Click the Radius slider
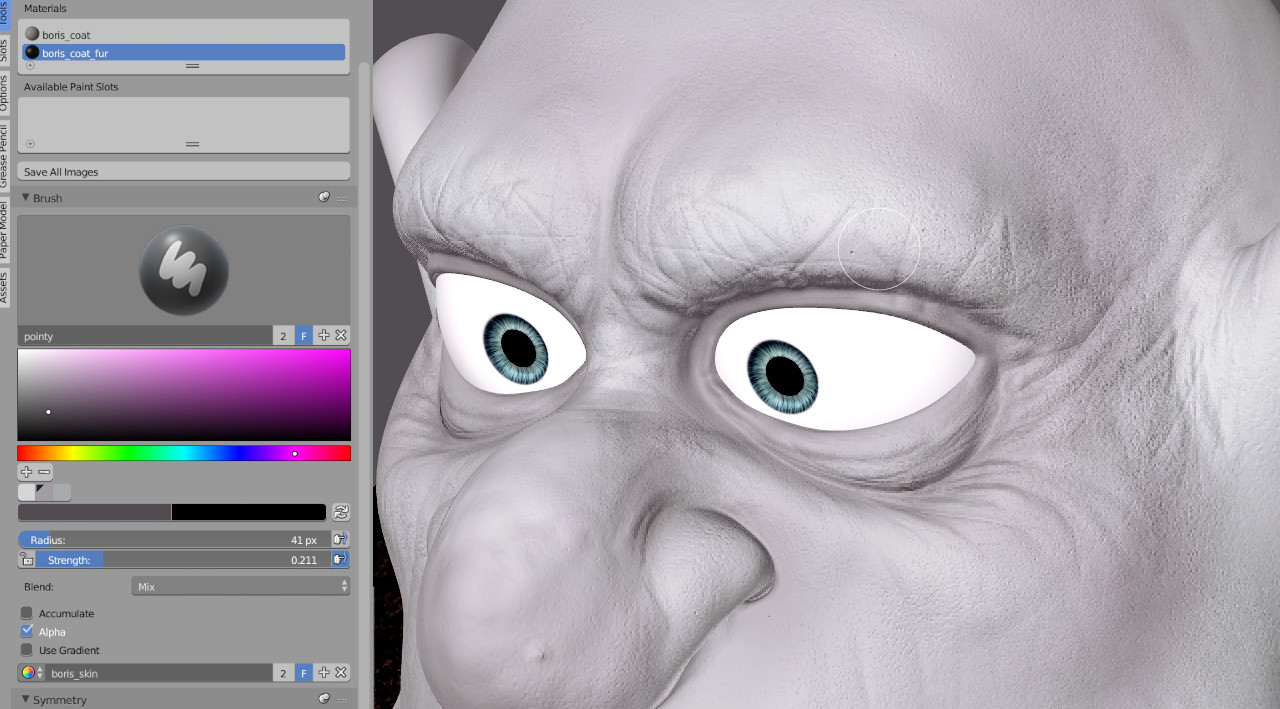The height and width of the screenshot is (709, 1280). point(174,540)
